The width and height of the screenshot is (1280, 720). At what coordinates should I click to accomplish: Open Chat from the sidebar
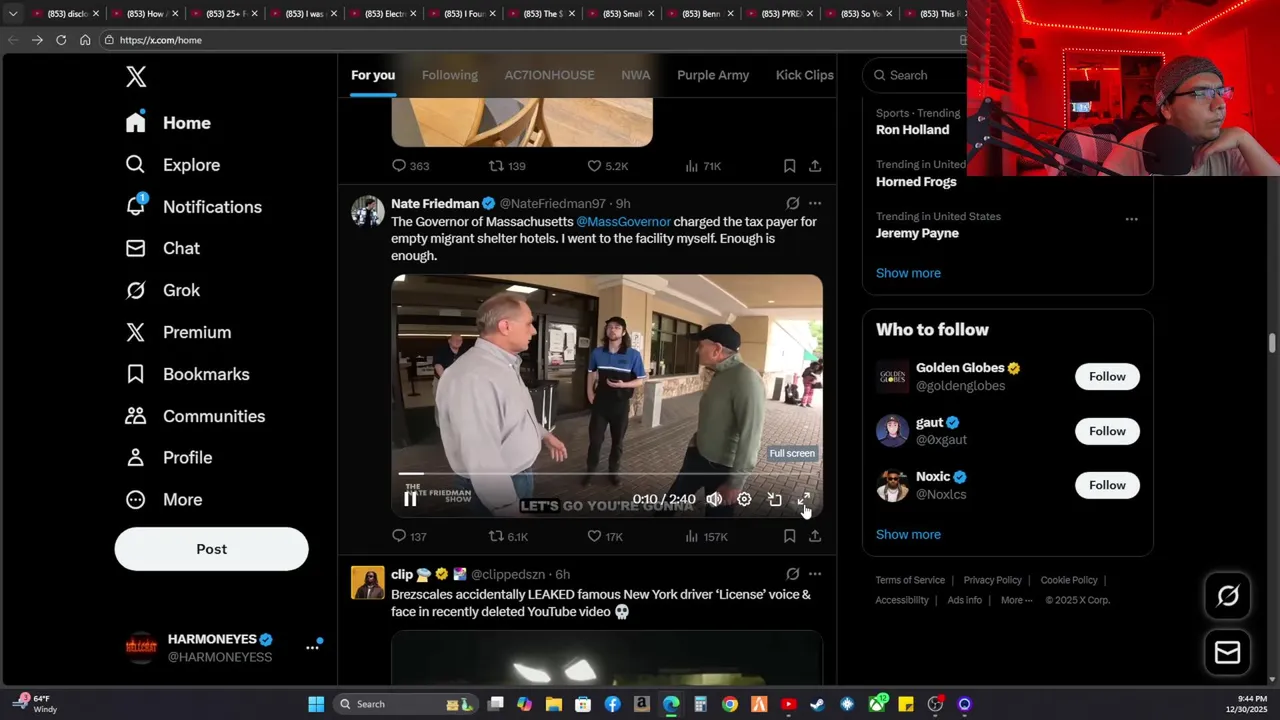(162, 248)
